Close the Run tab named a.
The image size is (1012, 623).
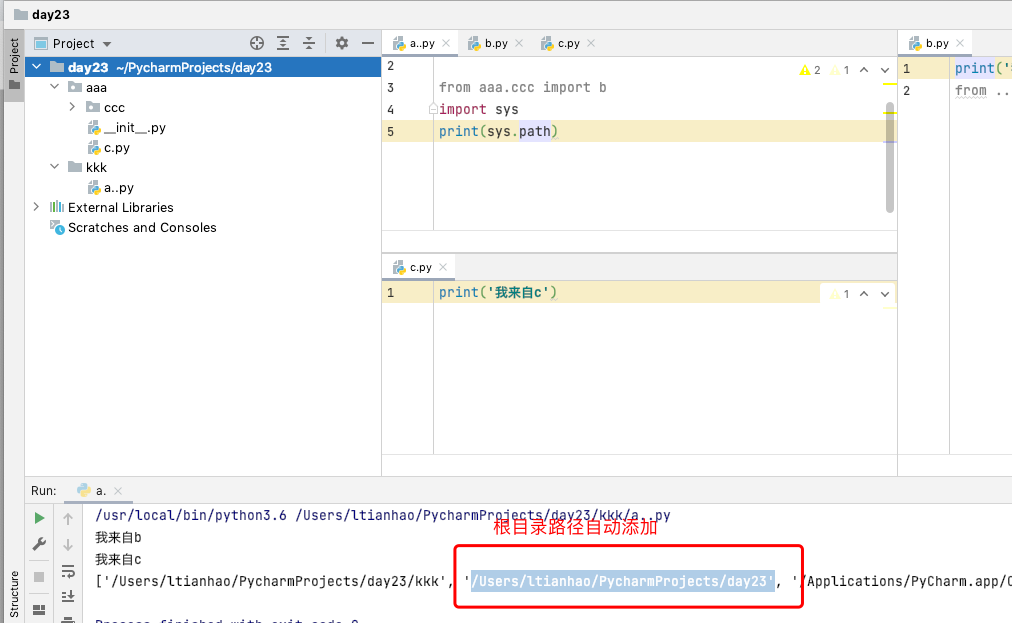tap(118, 491)
